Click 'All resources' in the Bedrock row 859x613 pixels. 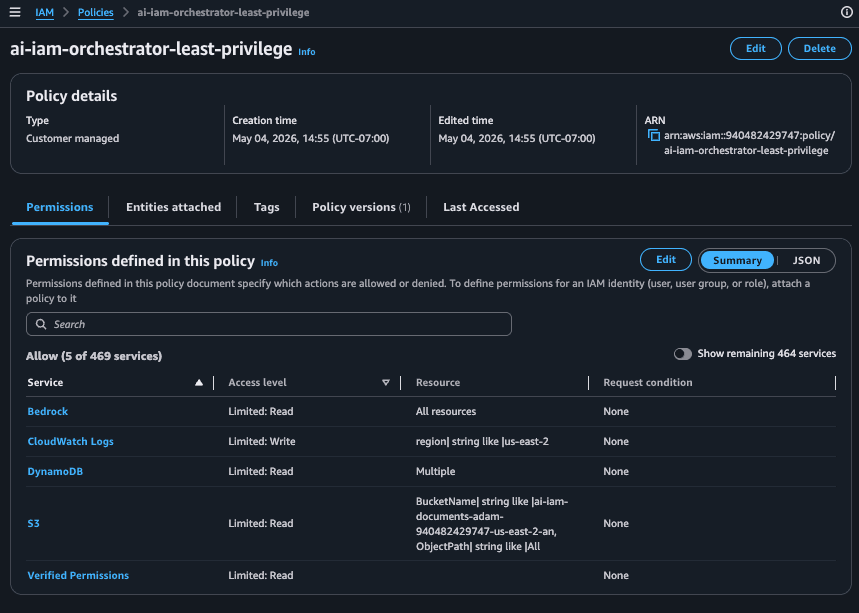coord(446,411)
